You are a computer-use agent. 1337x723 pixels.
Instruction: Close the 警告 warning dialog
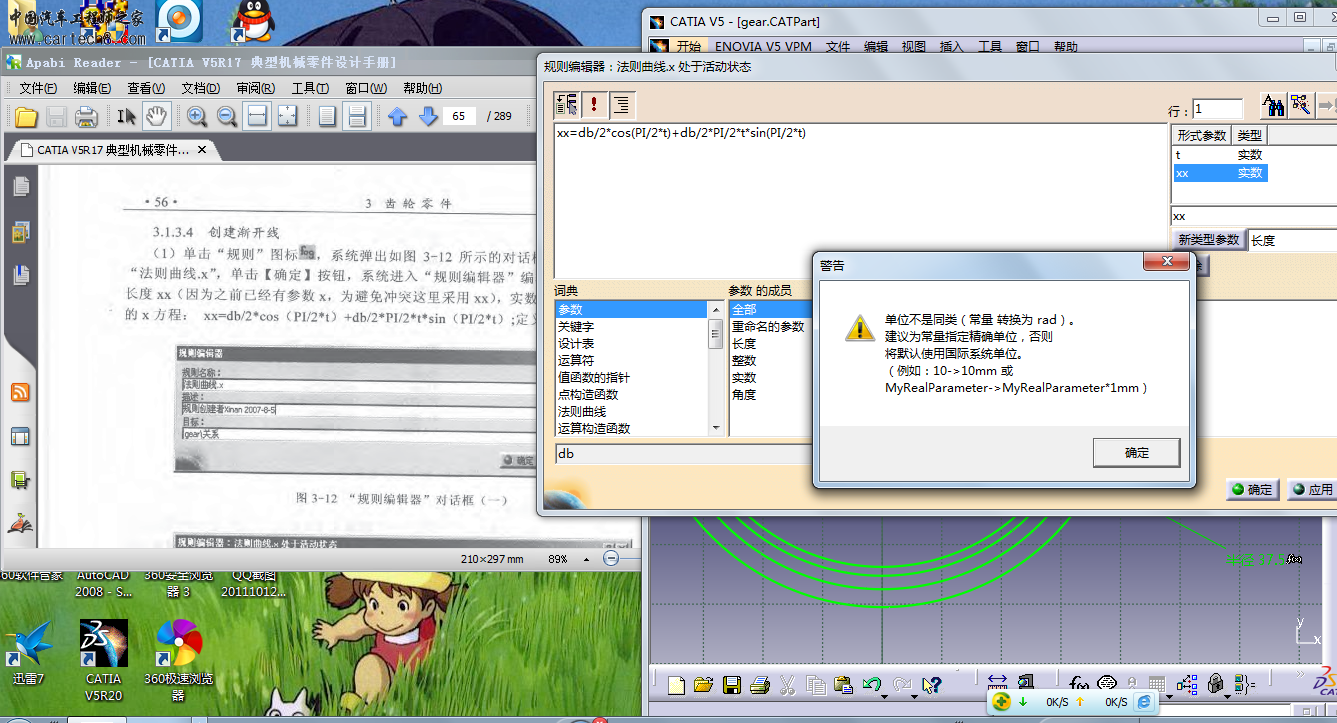coord(1166,262)
